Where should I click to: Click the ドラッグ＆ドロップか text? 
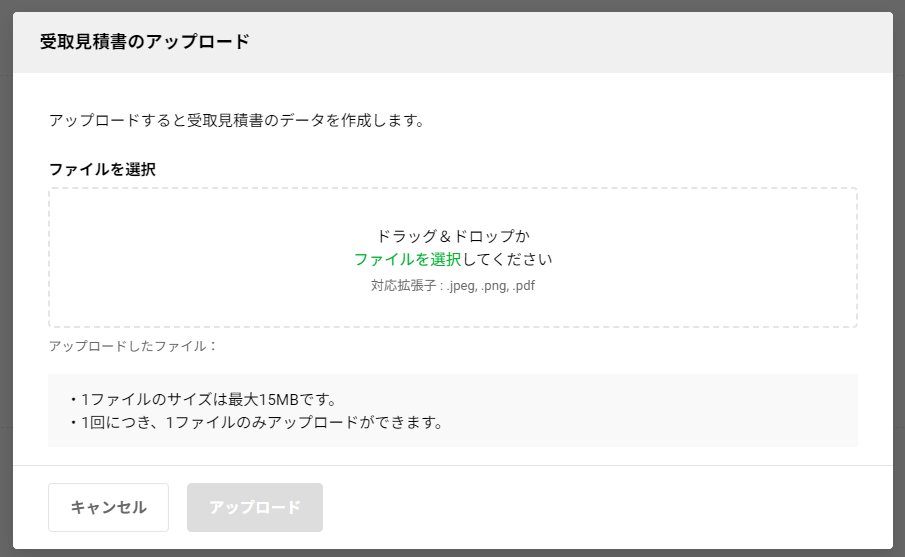click(x=453, y=236)
